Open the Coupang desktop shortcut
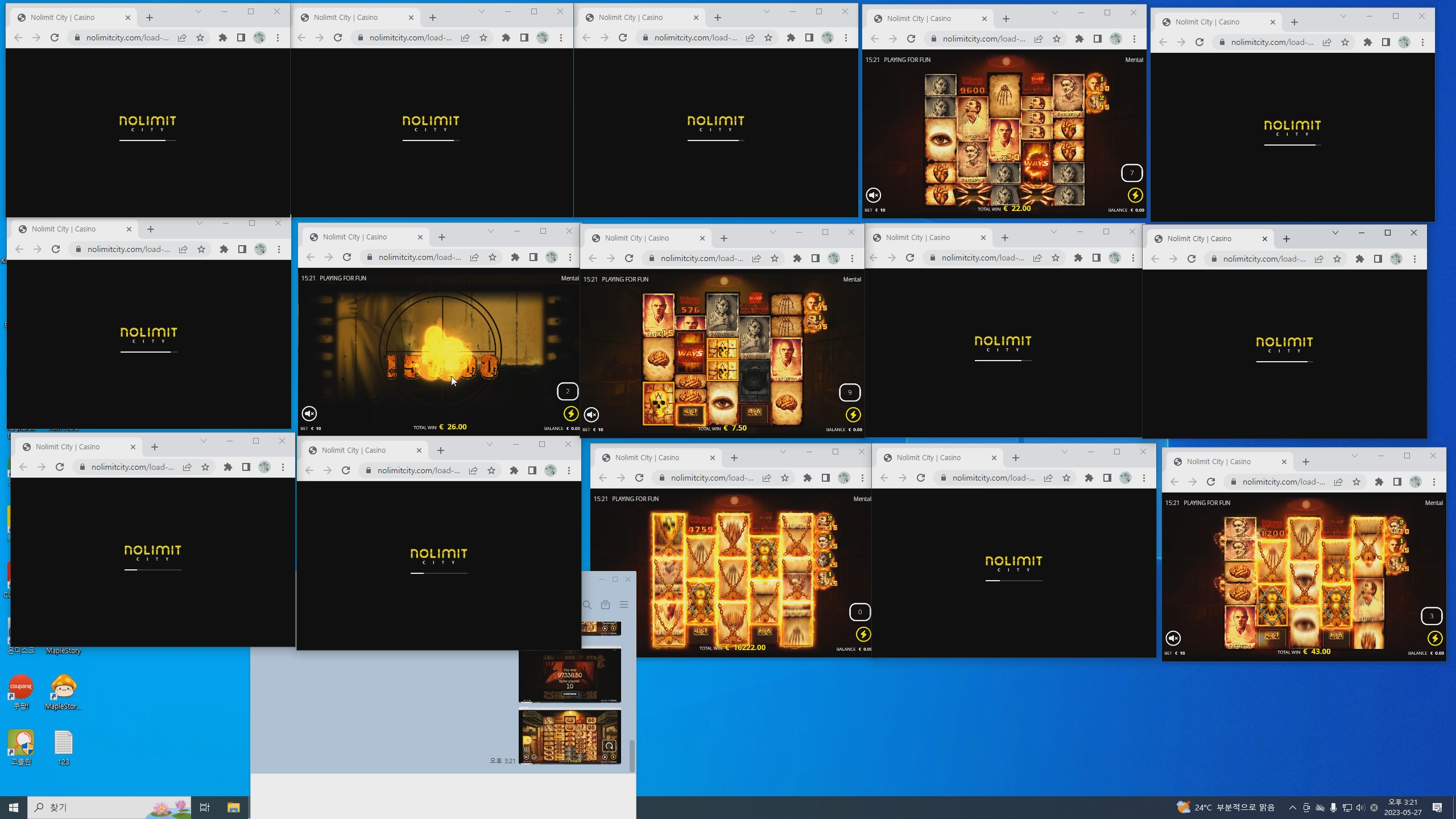The image size is (1456, 819). coord(21,692)
